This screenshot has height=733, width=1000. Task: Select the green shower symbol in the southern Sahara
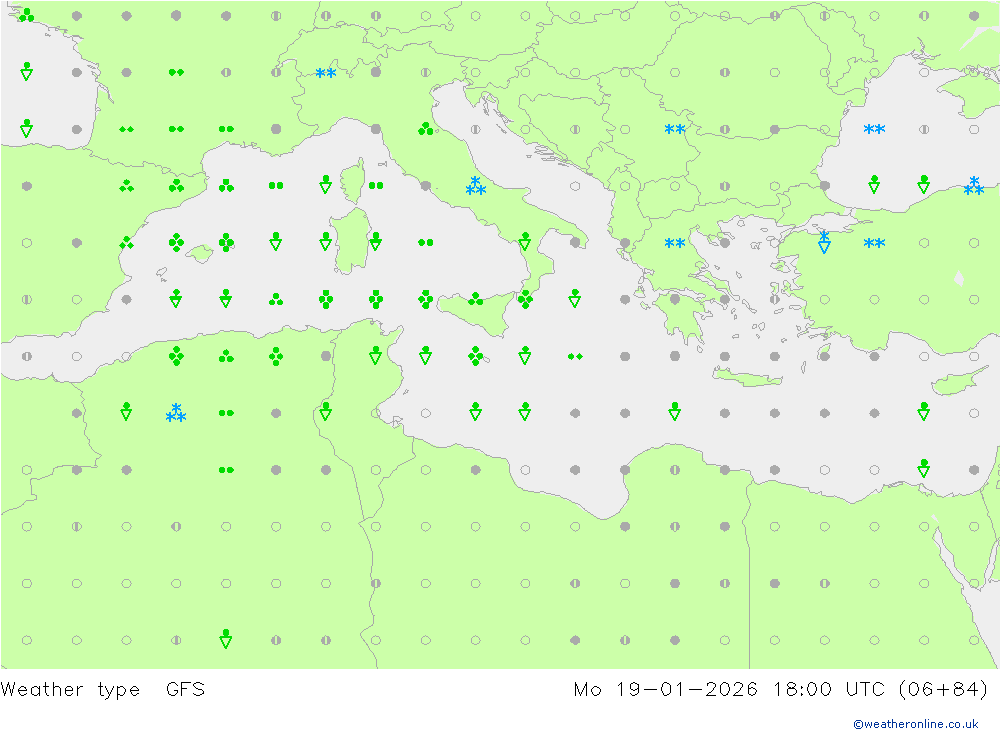coord(226,639)
